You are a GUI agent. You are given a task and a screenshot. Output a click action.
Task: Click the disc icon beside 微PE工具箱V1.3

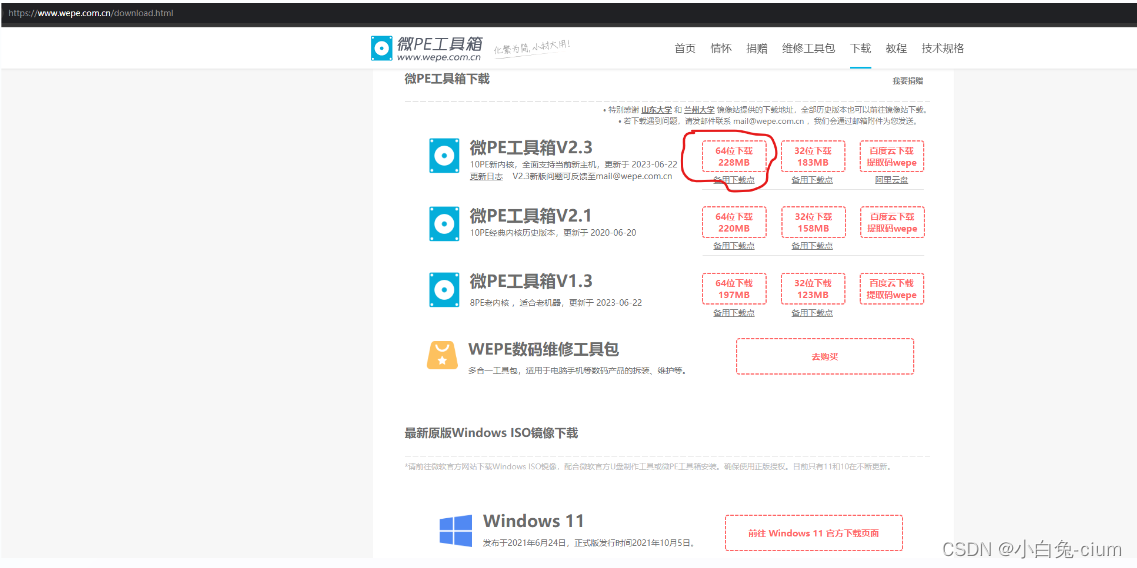[444, 289]
